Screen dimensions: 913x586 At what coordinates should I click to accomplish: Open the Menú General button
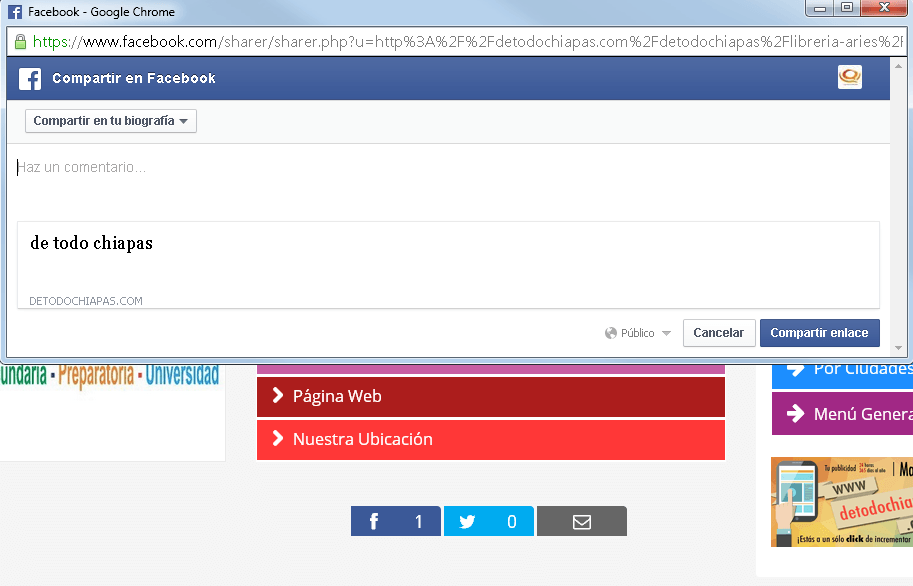tap(842, 414)
